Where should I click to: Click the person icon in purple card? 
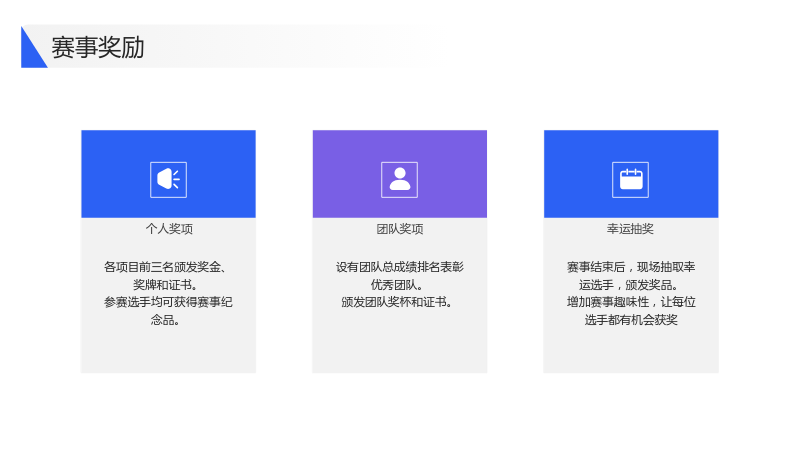tap(399, 180)
